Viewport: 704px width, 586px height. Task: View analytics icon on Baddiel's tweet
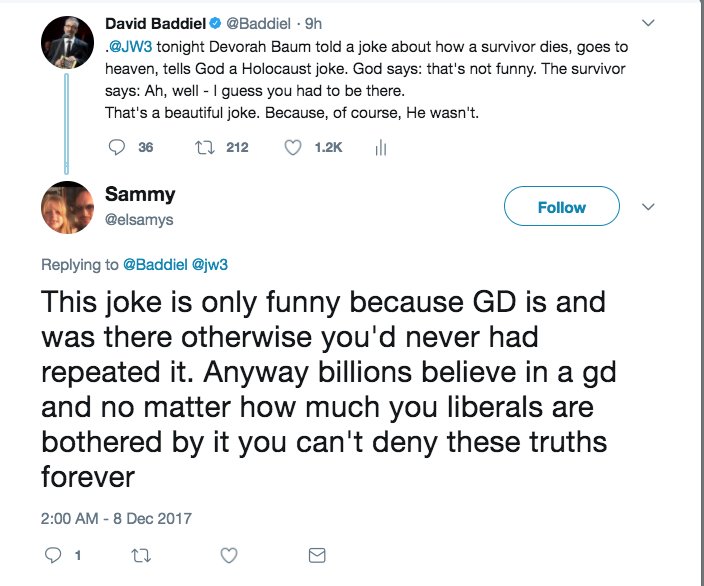(380, 147)
